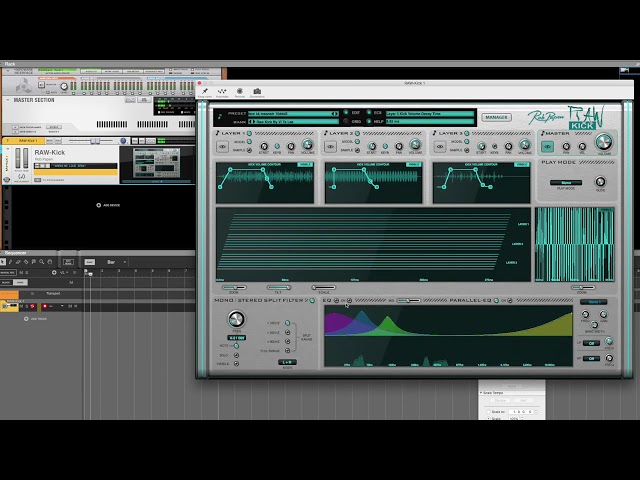The height and width of the screenshot is (480, 640).
Task: Click the EQ Band Width knob
Action: (x=594, y=324)
